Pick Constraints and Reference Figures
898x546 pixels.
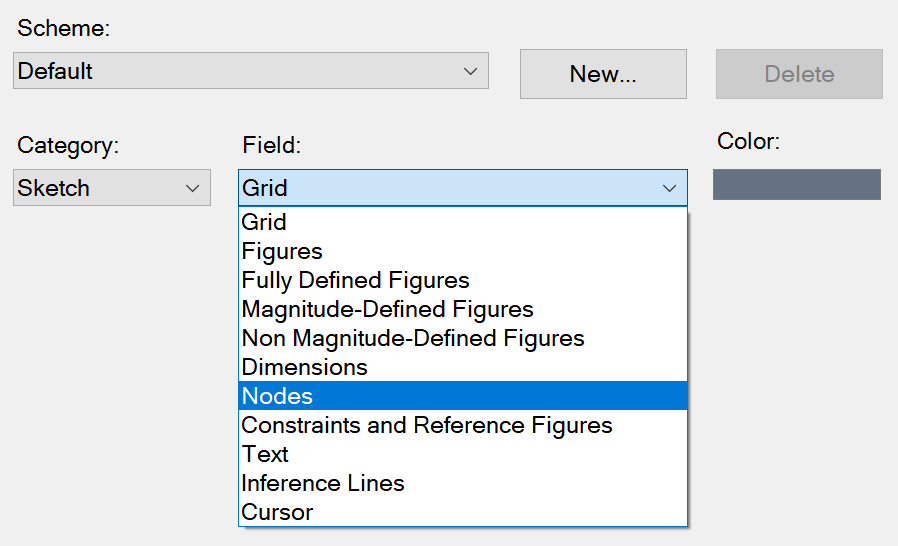coord(426,425)
